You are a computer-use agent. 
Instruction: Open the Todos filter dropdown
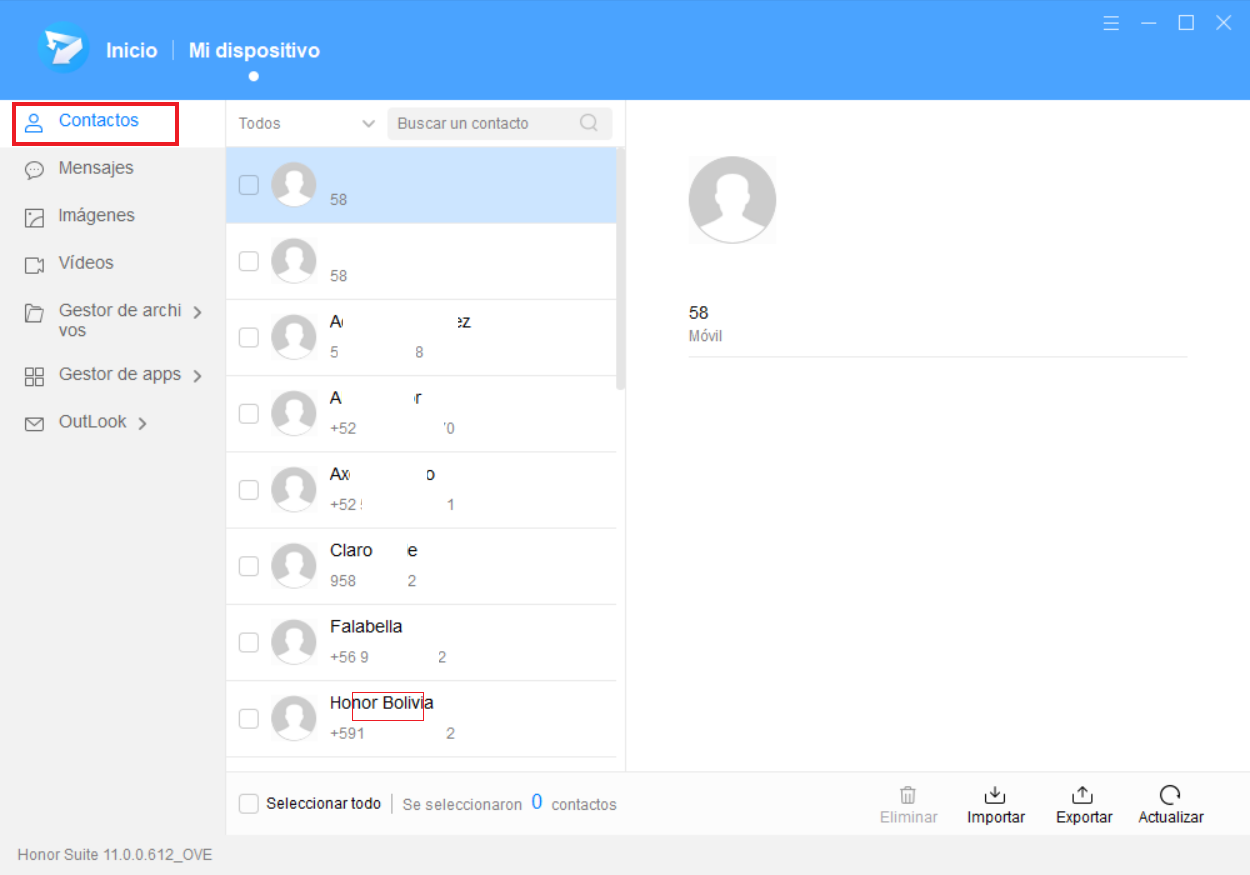point(305,124)
